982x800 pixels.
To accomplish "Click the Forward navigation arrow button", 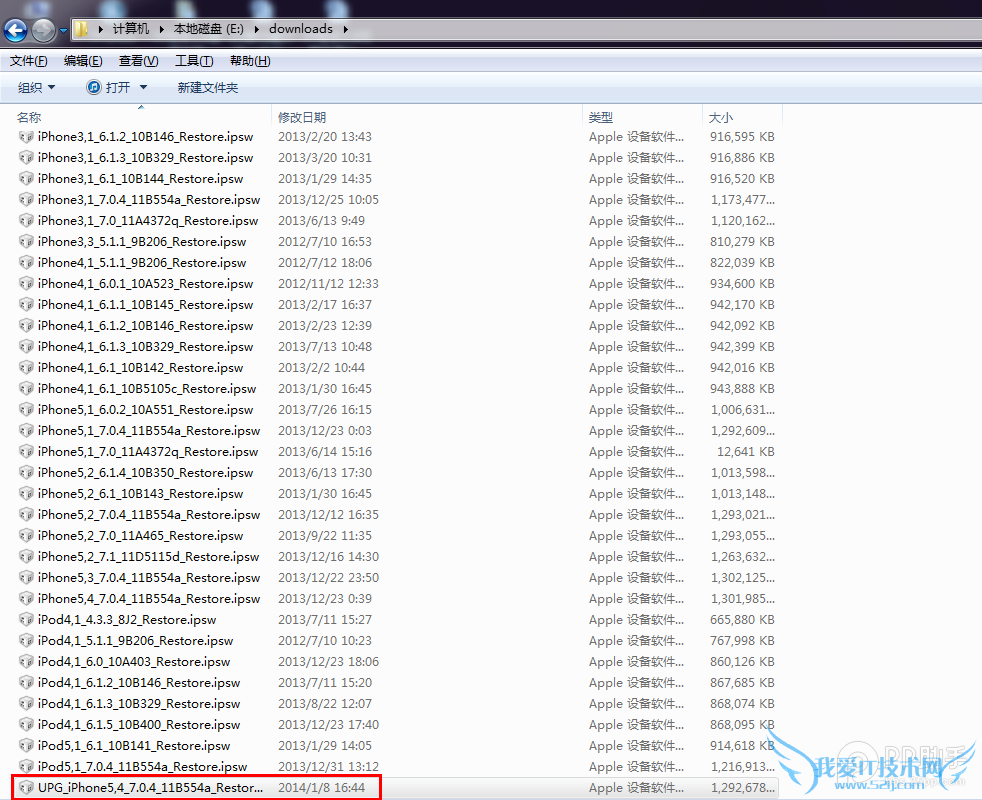I will pos(43,29).
